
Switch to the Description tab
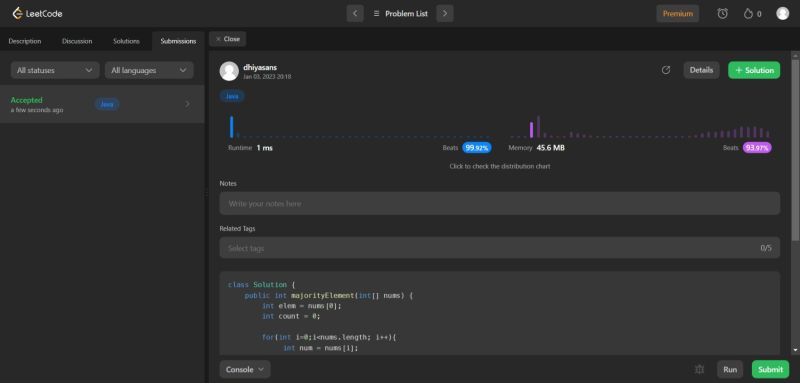[x=25, y=41]
